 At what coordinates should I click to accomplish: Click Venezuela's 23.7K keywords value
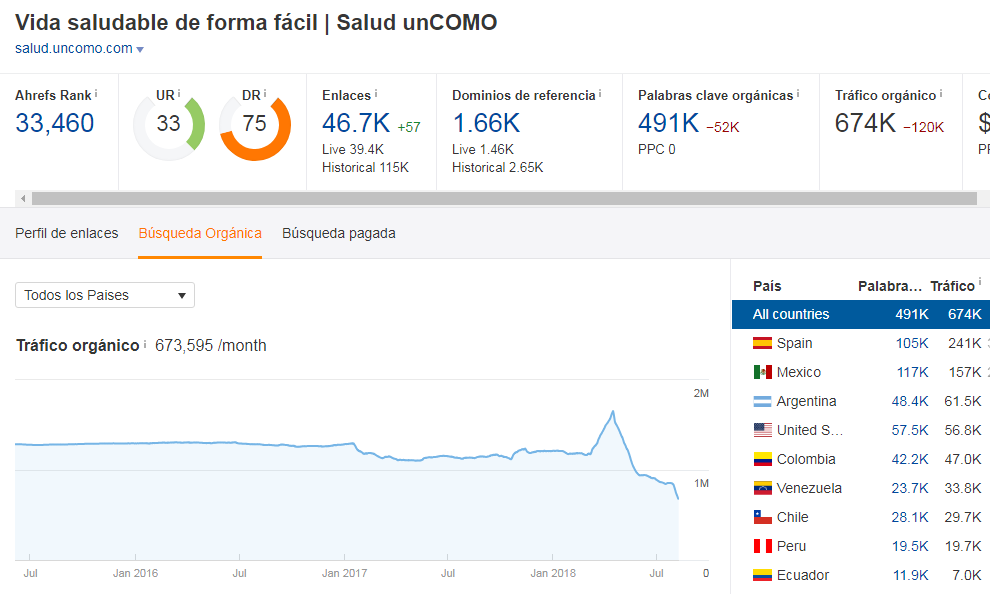point(910,488)
